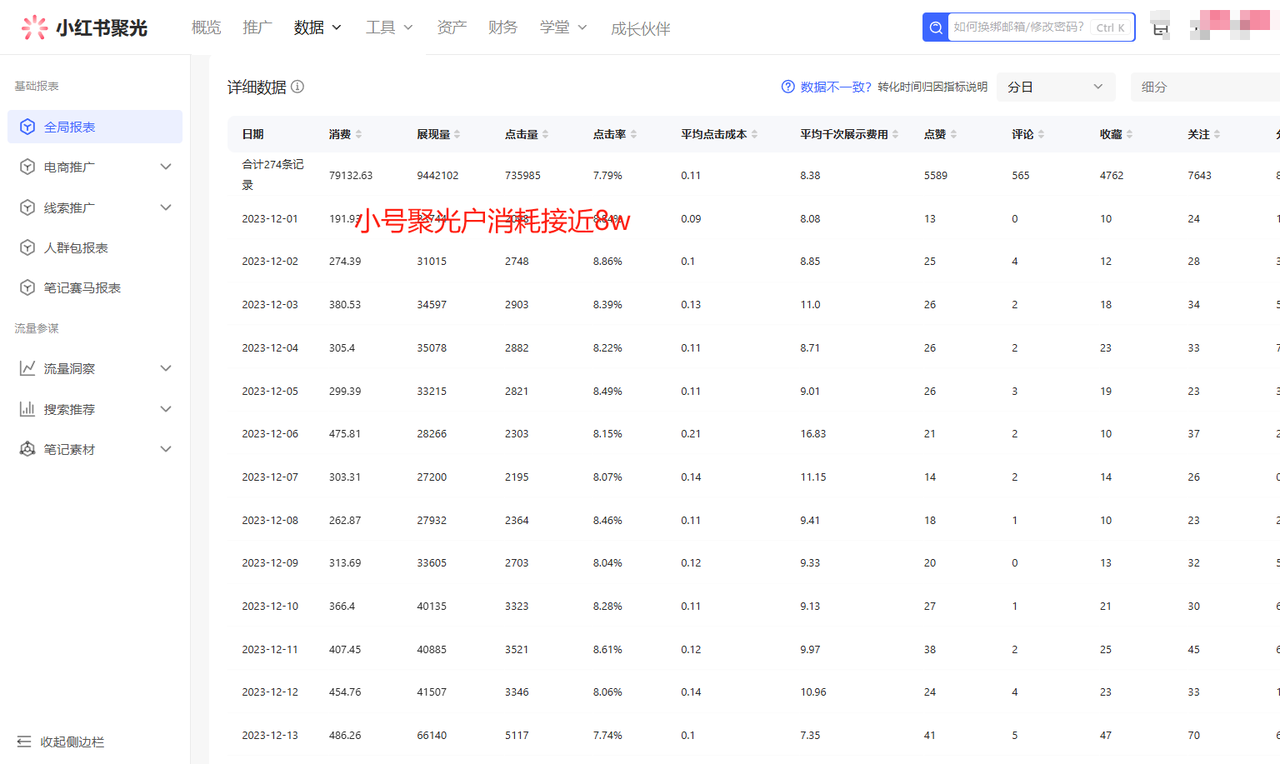Select the 搜索推荐 bar-chart icon

(28, 408)
